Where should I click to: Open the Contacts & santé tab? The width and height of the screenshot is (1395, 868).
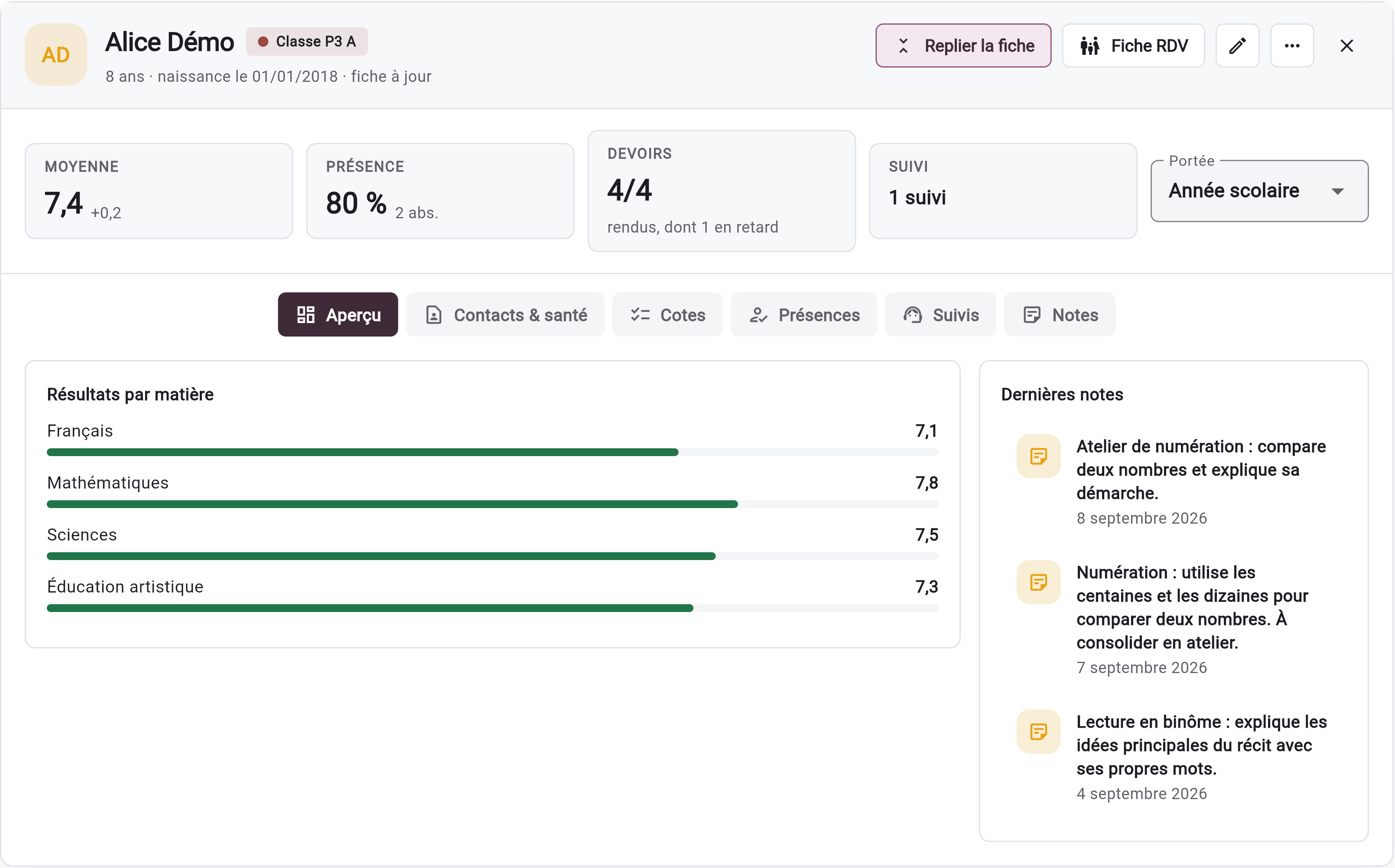click(x=505, y=314)
